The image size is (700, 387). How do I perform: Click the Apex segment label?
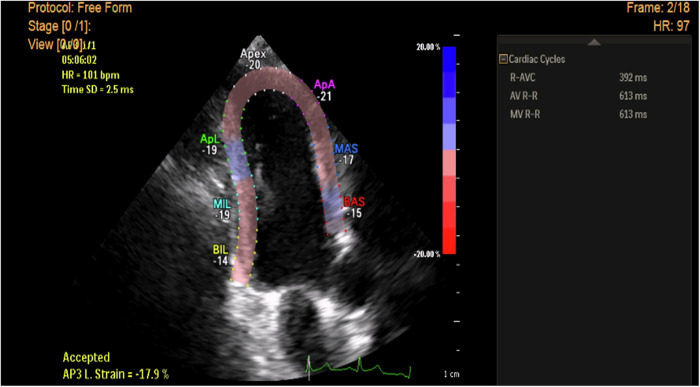(253, 54)
